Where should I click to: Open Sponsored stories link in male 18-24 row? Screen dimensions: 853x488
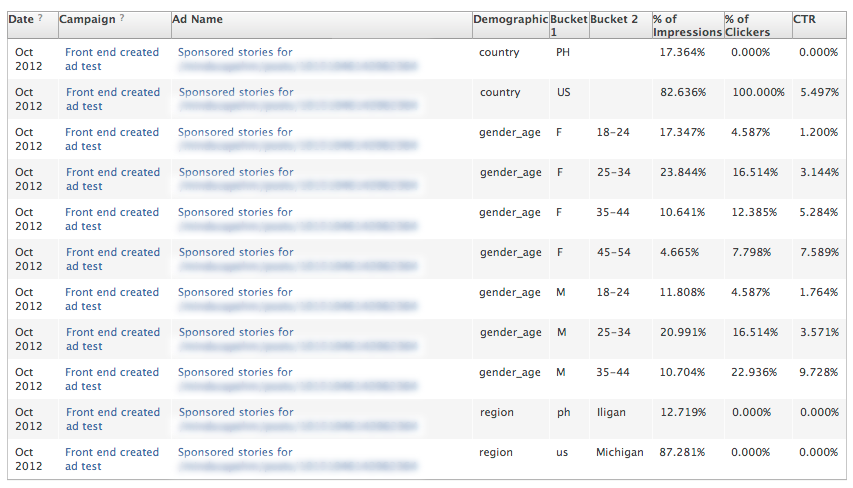coord(236,292)
